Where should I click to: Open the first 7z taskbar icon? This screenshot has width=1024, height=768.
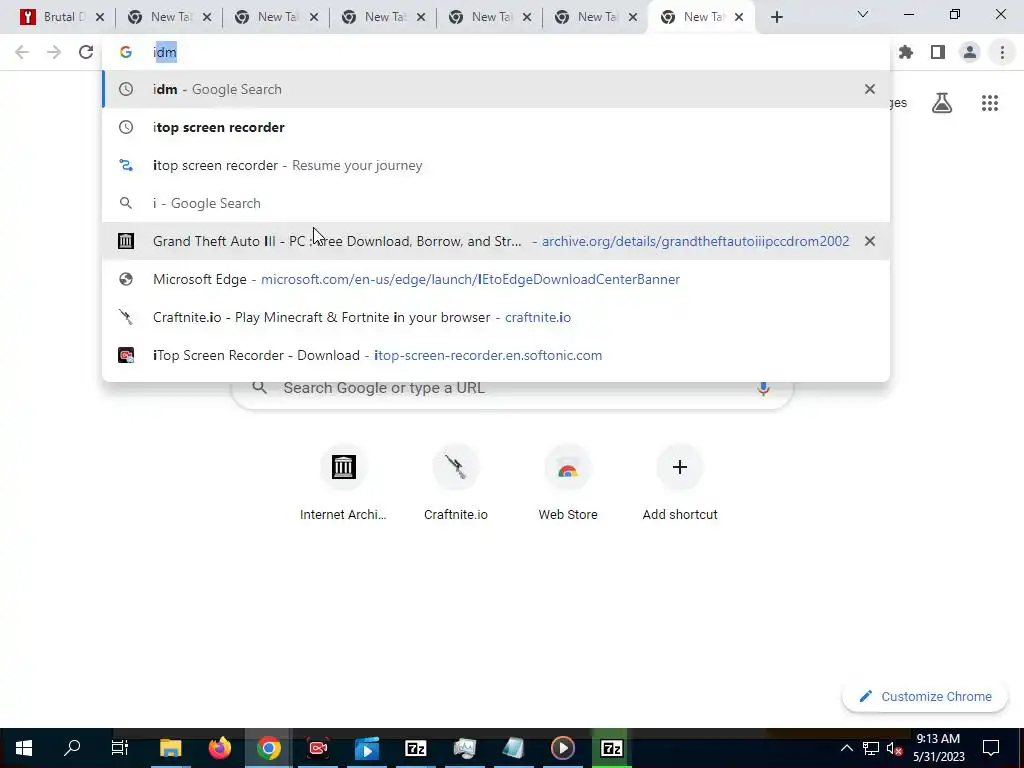pyautogui.click(x=415, y=748)
